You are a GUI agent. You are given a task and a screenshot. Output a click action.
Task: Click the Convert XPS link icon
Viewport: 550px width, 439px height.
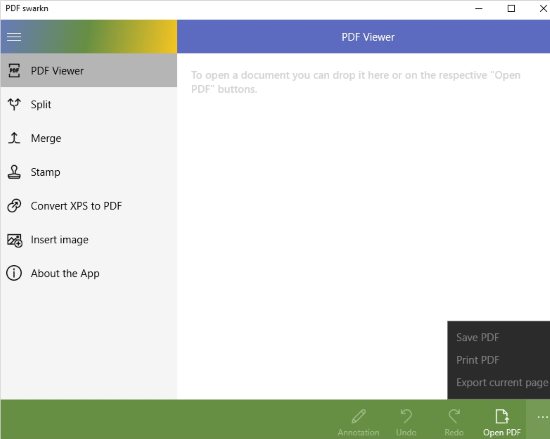coord(14,205)
